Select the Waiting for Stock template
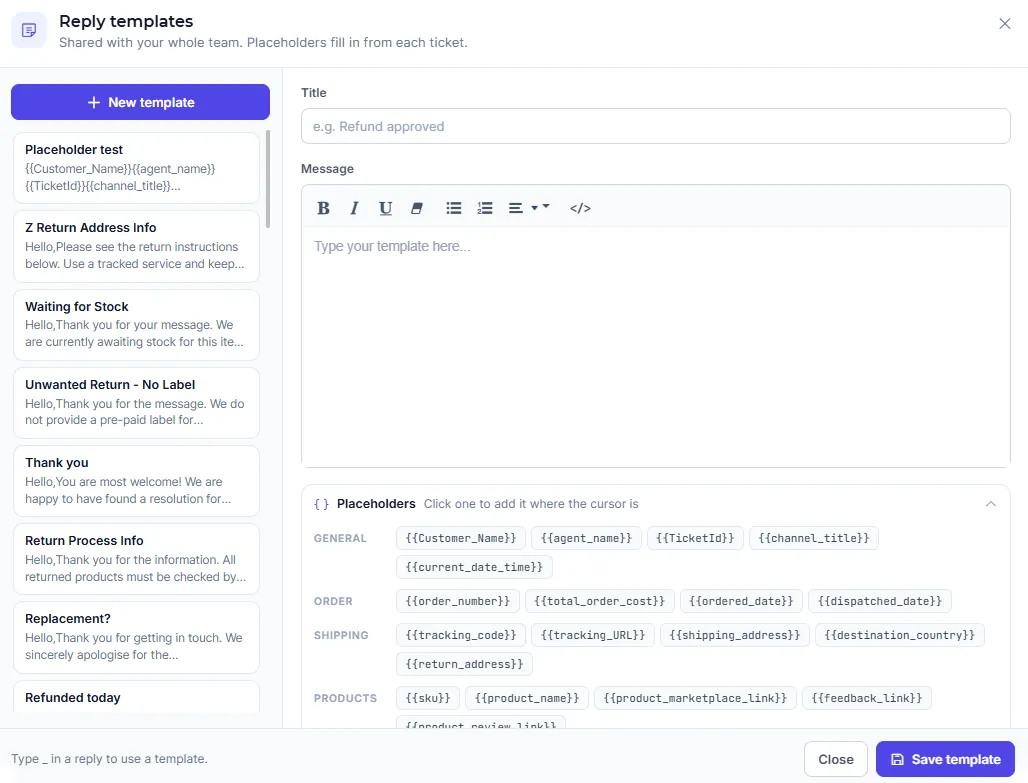The width and height of the screenshot is (1028, 783). pyautogui.click(x=136, y=325)
